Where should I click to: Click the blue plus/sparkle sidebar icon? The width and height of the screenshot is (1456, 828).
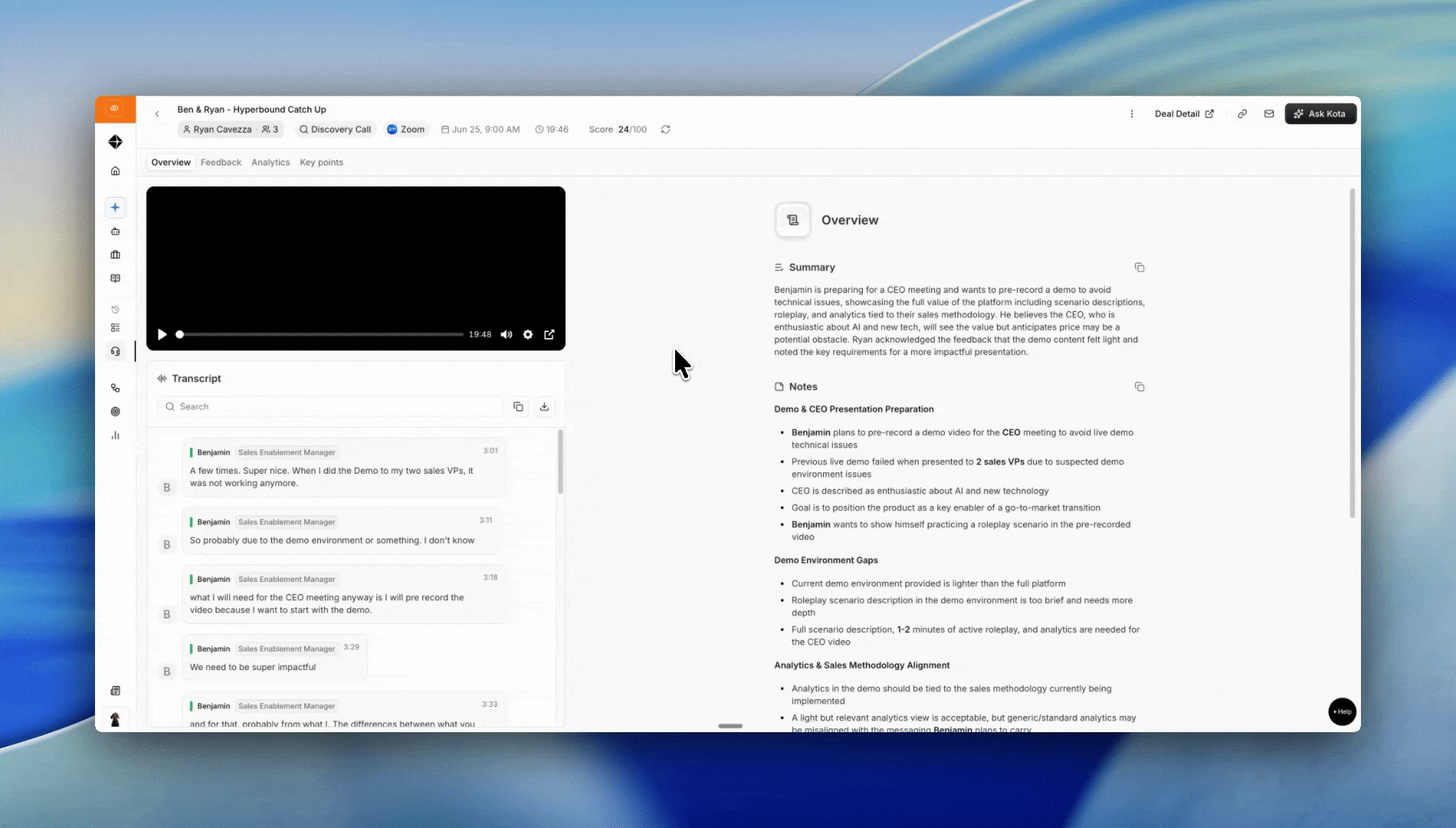(115, 207)
